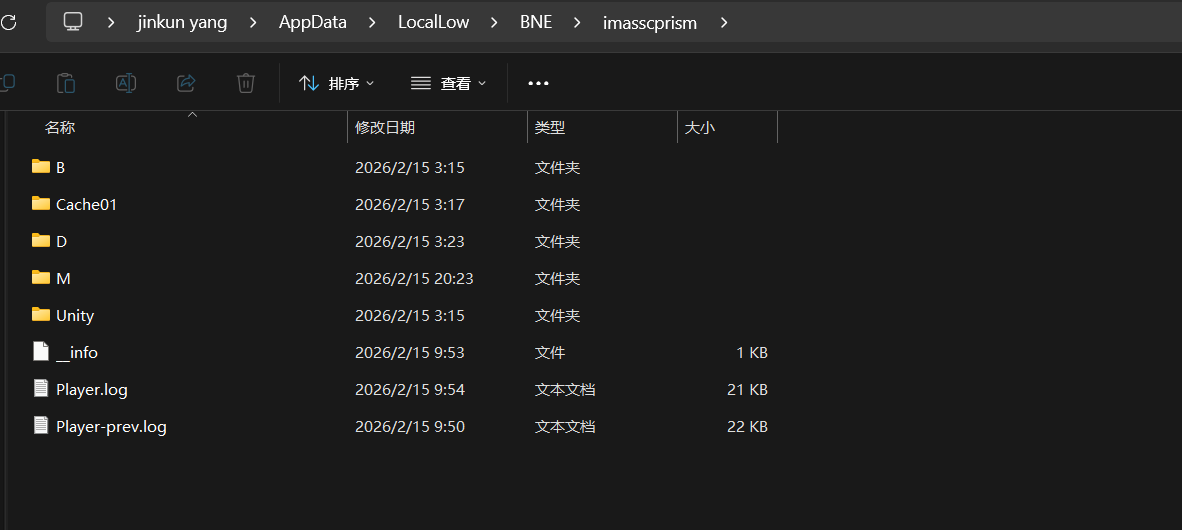Select the Cache01 folder name

[x=86, y=204]
